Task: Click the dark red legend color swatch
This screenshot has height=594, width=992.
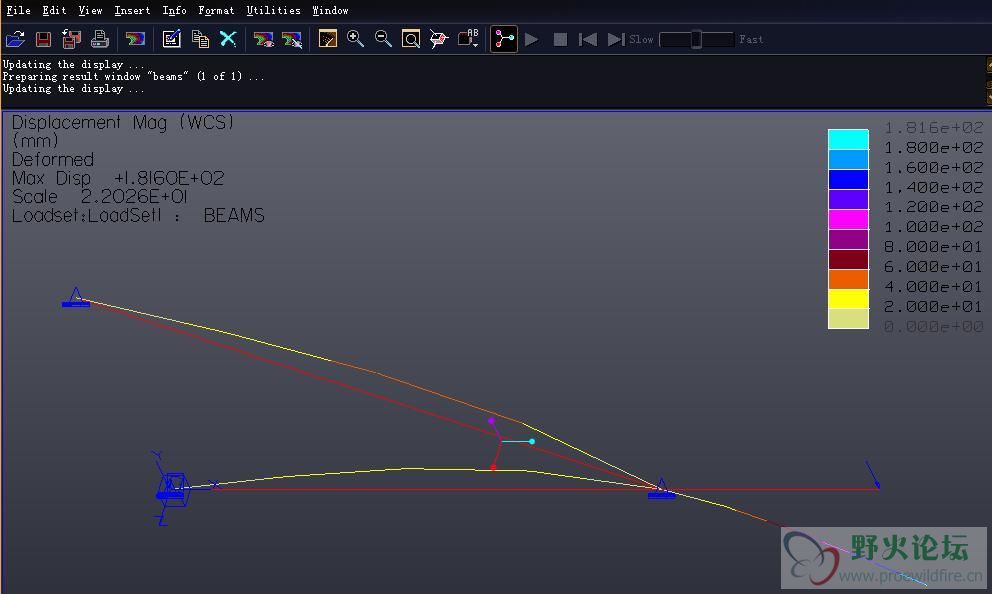Action: coord(848,259)
